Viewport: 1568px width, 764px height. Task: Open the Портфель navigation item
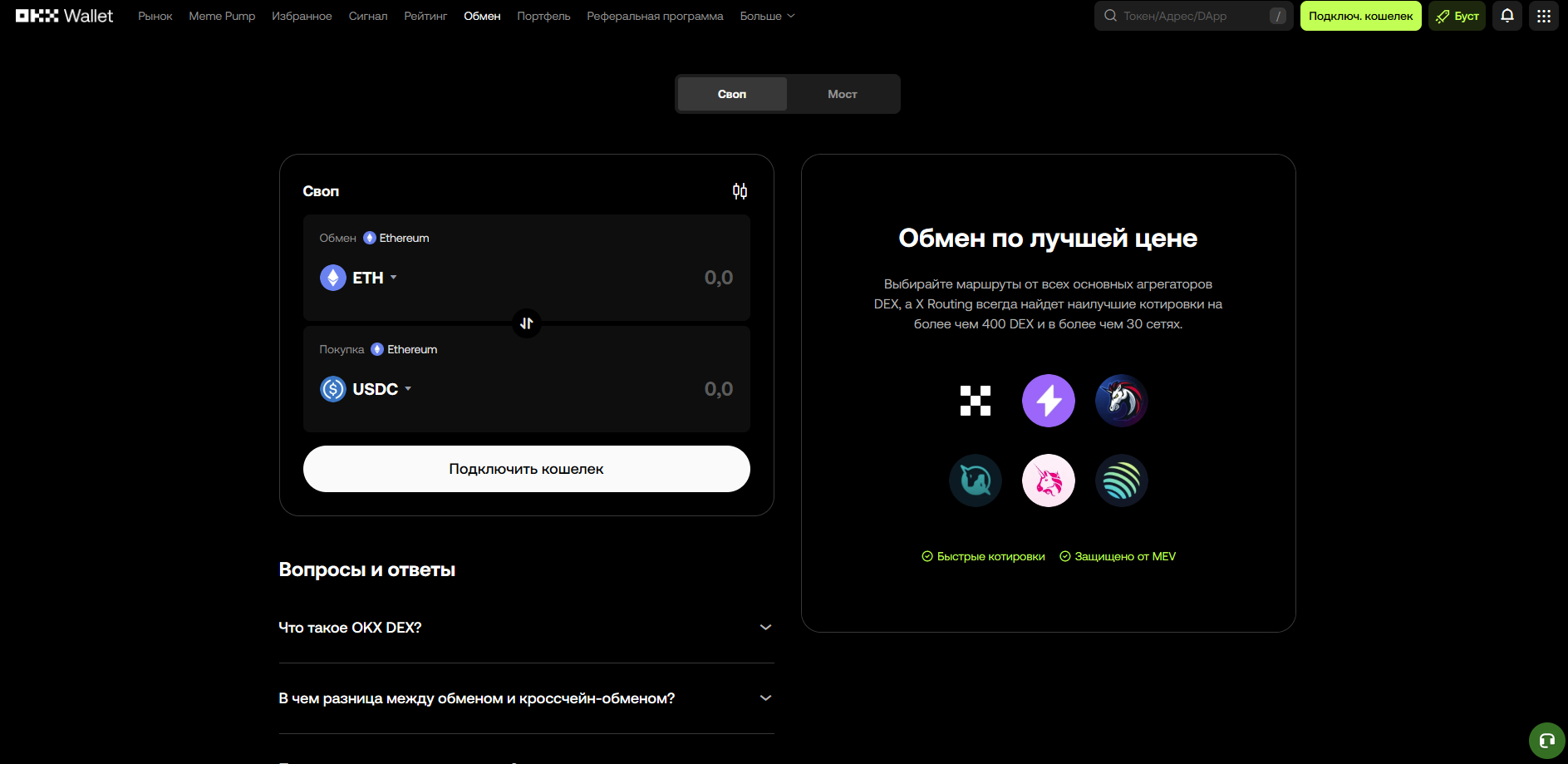(x=543, y=16)
